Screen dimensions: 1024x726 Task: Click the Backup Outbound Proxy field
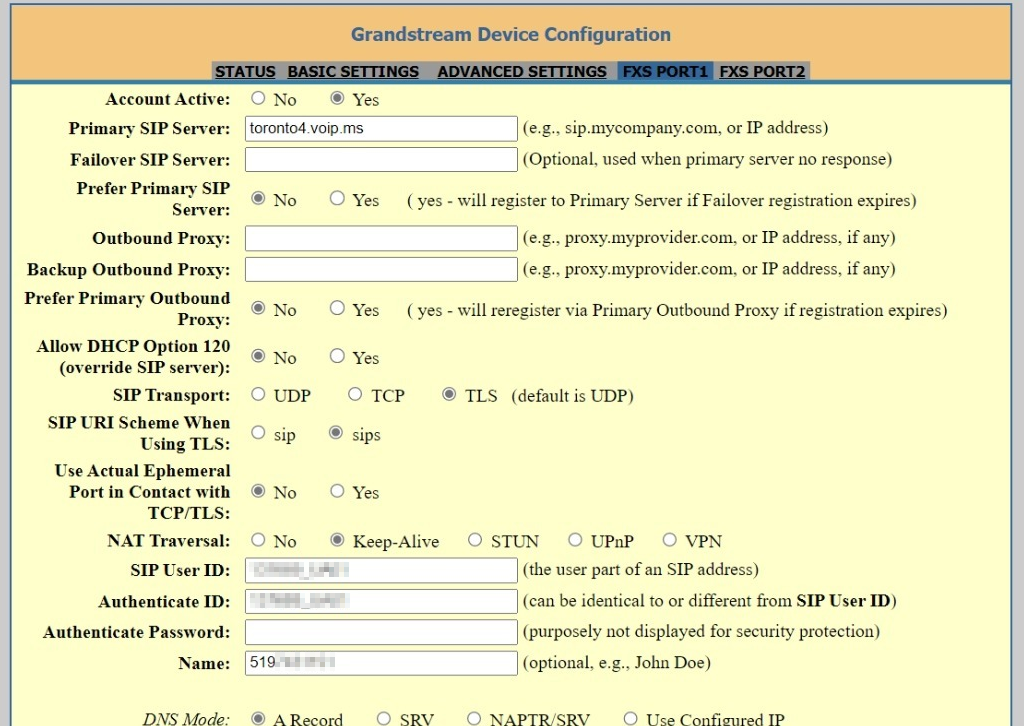coord(381,270)
